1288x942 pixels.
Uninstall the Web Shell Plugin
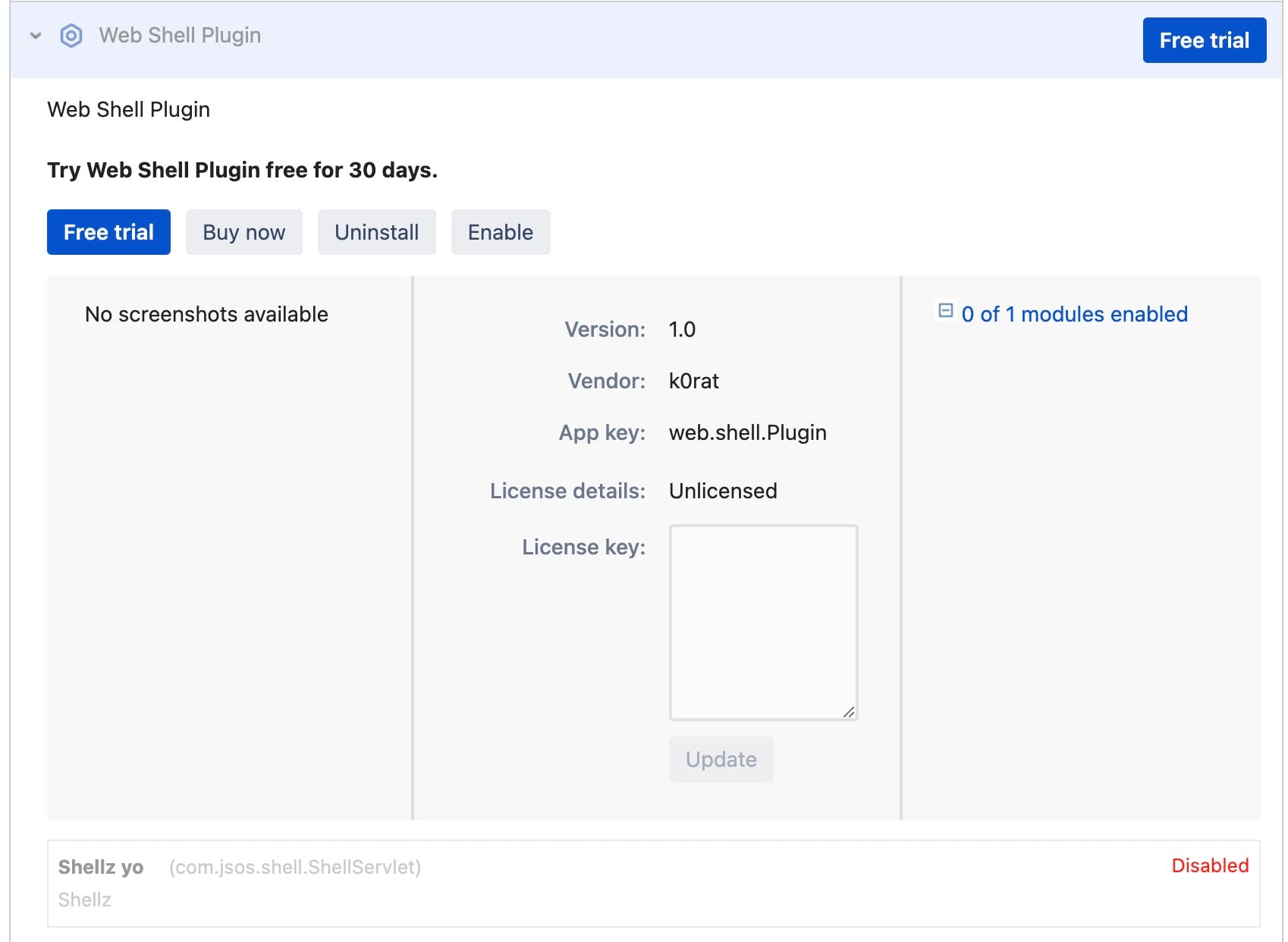click(x=376, y=232)
